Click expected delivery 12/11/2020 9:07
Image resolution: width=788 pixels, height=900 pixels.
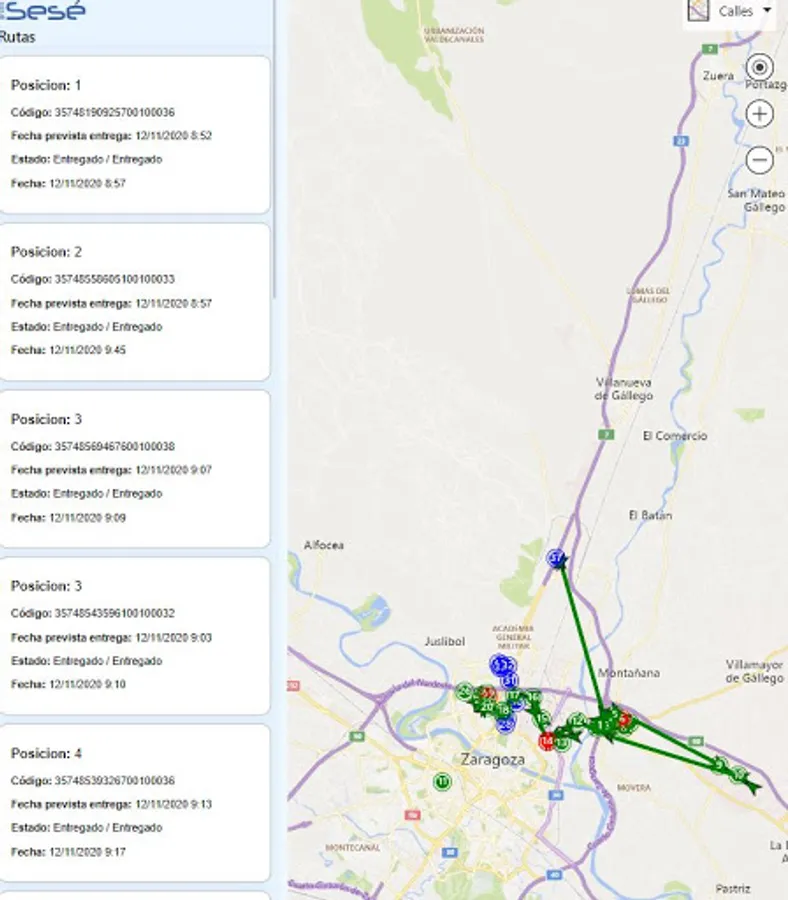173,470
